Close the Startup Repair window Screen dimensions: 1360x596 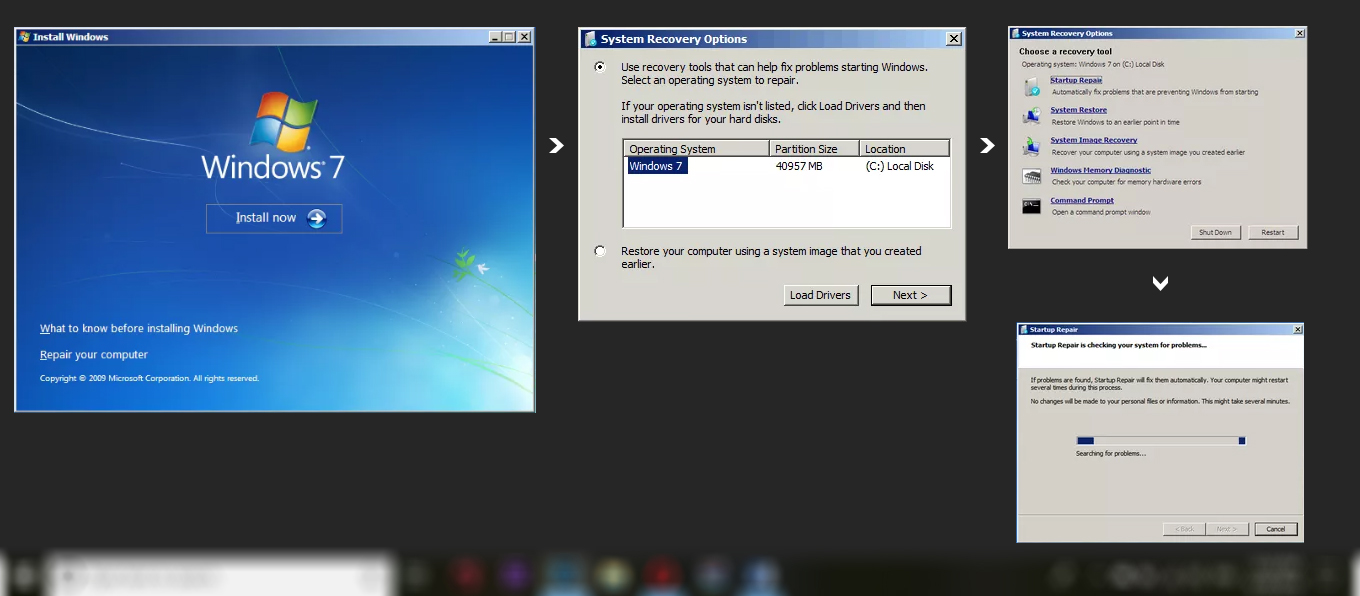point(1297,329)
